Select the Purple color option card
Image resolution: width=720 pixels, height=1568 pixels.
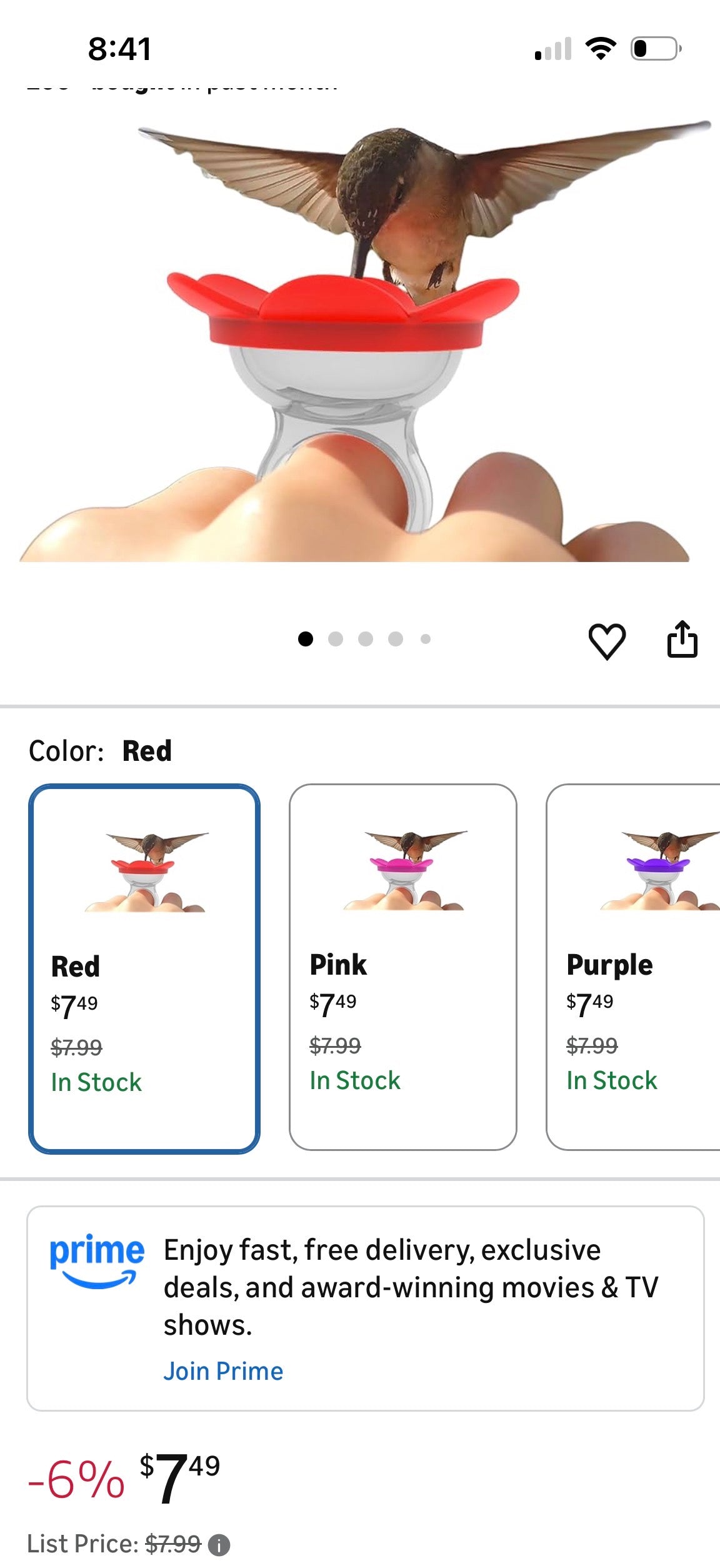[633, 967]
